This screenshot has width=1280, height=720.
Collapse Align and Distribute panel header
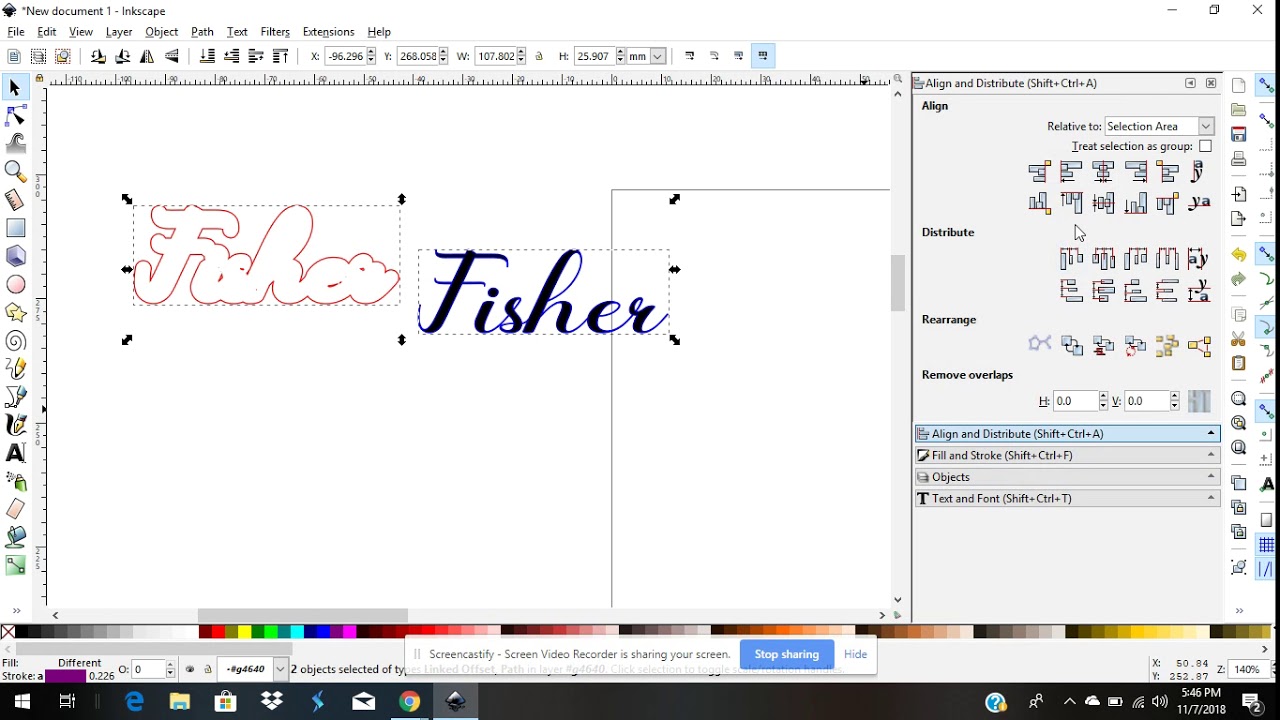[x=1067, y=434]
